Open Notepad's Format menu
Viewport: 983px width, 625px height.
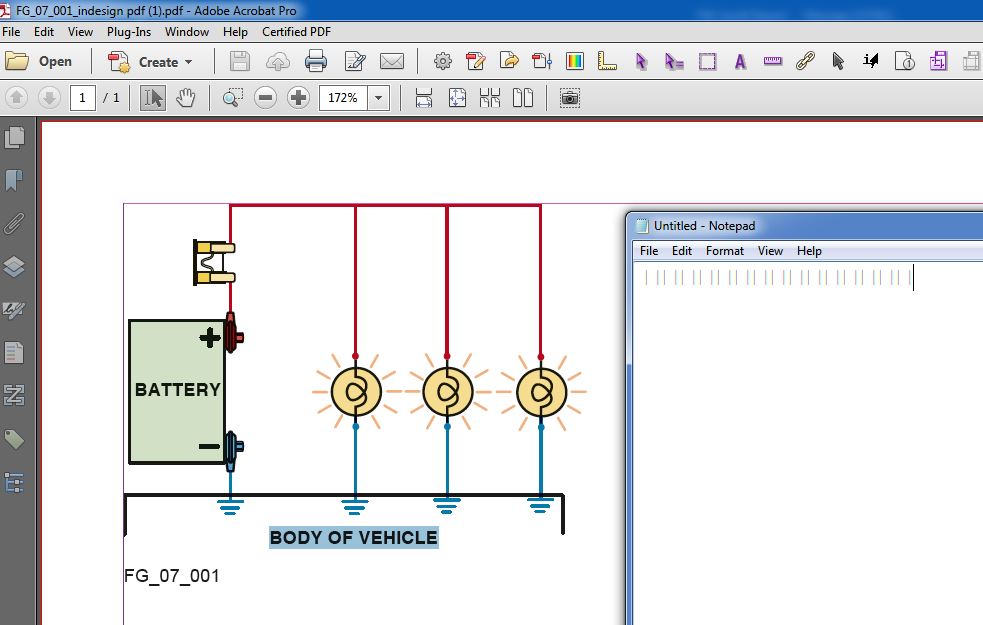[x=724, y=251]
